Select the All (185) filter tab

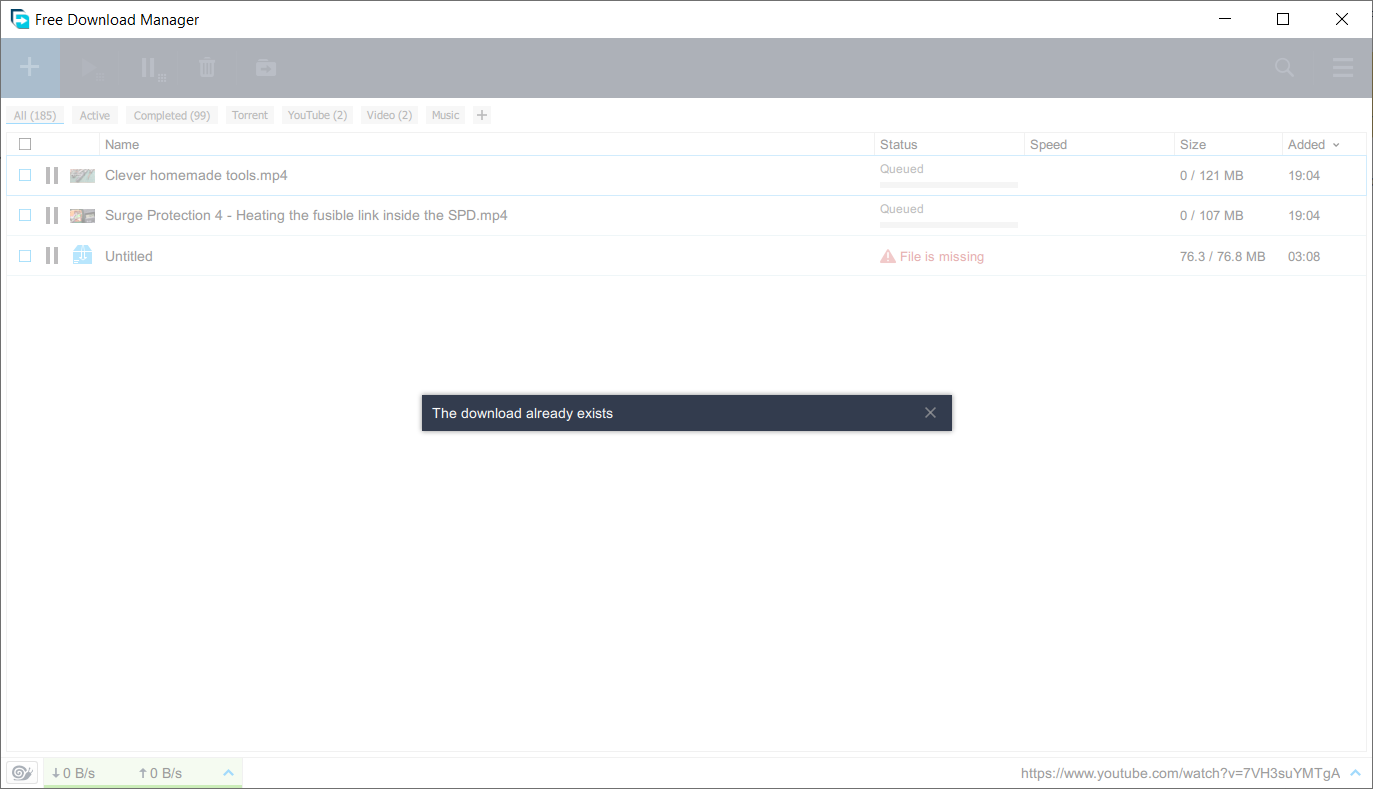click(x=35, y=115)
